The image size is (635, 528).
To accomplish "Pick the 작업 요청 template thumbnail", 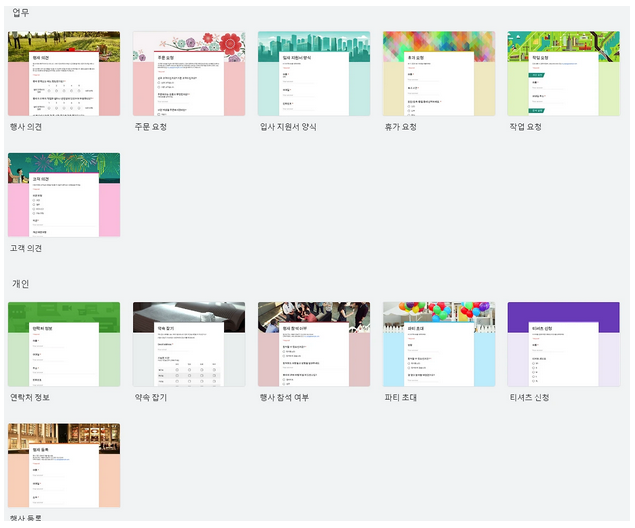I will [x=563, y=73].
